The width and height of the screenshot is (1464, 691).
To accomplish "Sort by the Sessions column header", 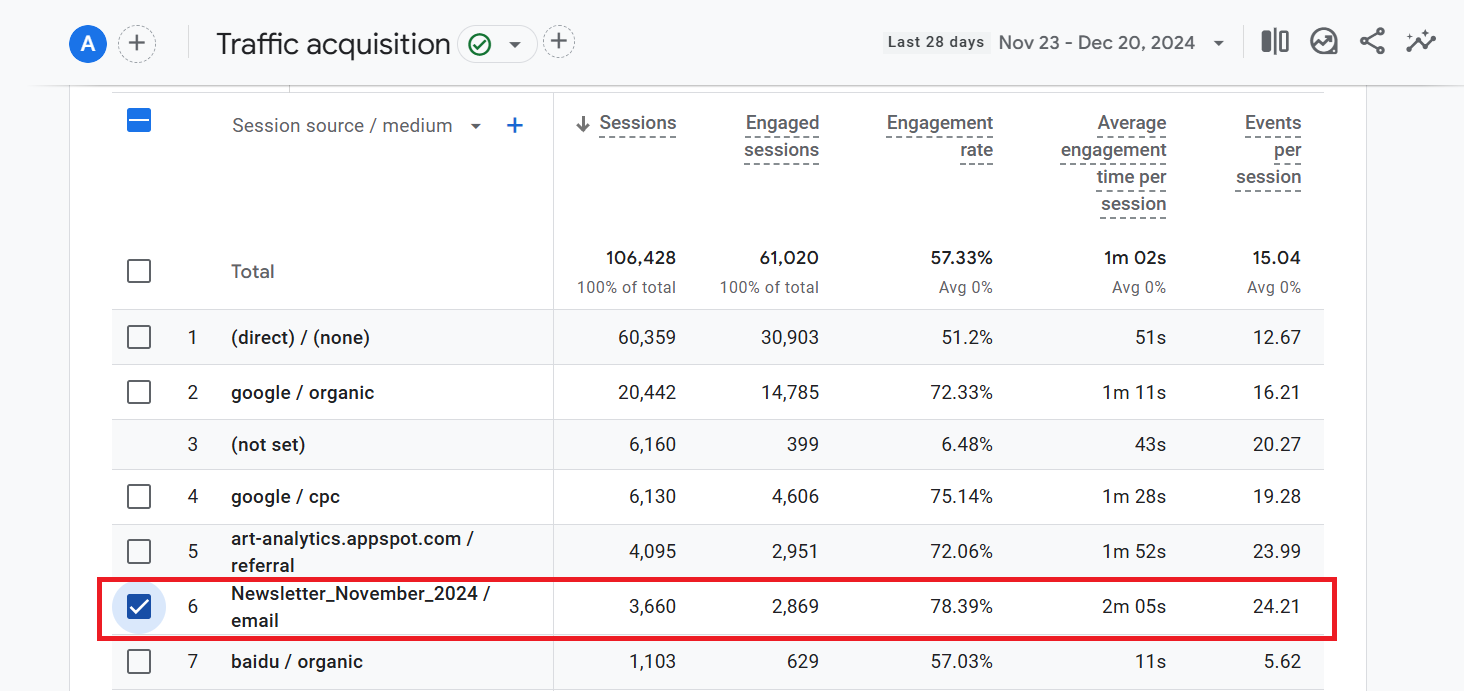I will tap(636, 123).
